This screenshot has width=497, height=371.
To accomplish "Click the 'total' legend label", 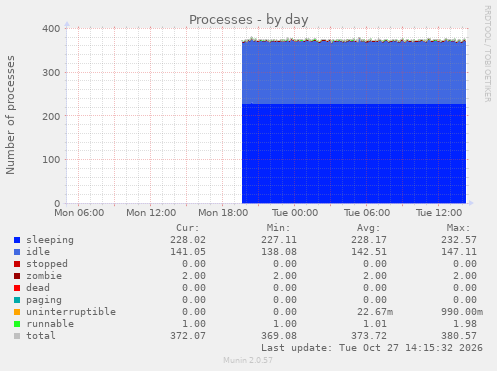I will coord(41,336).
